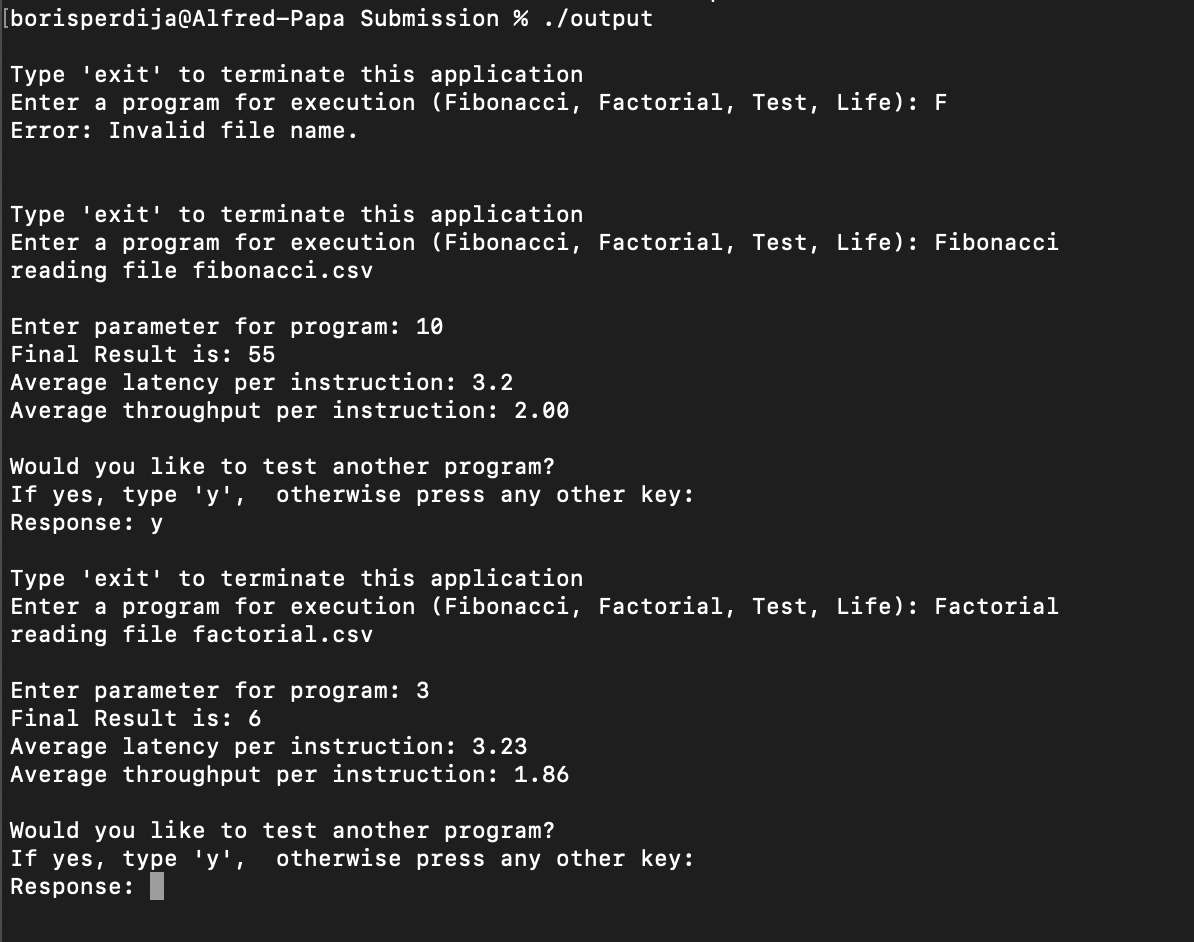Viewport: 1194px width, 942px height.
Task: Click the parameter value 10
Action: point(430,327)
